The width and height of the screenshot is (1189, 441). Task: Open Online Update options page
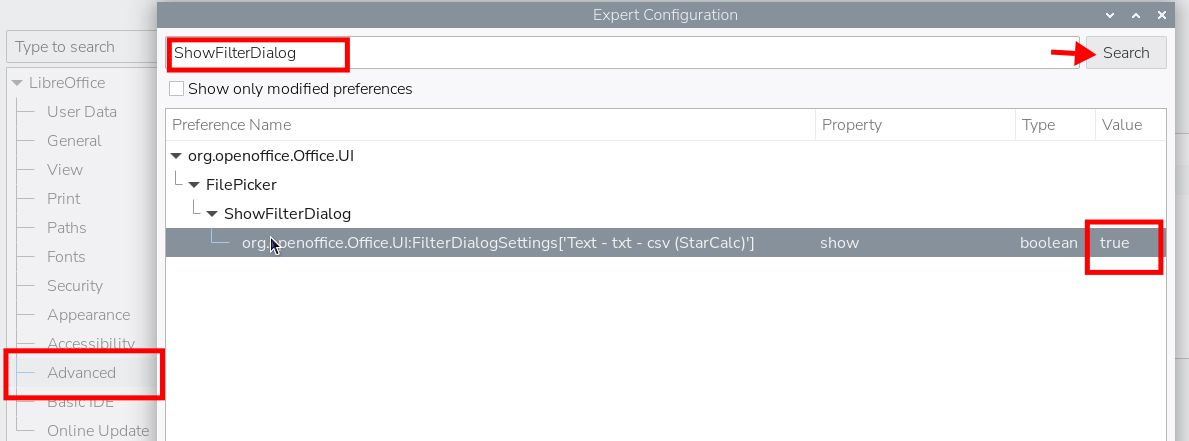click(x=98, y=430)
